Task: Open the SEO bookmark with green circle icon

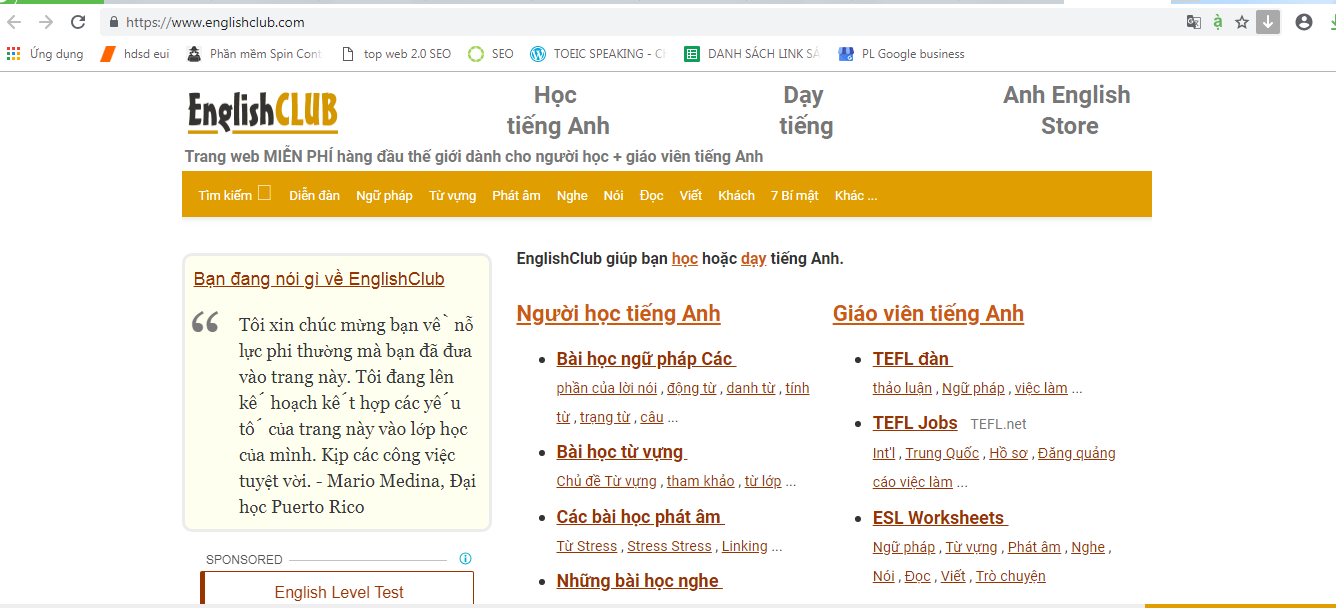Action: pyautogui.click(x=491, y=54)
